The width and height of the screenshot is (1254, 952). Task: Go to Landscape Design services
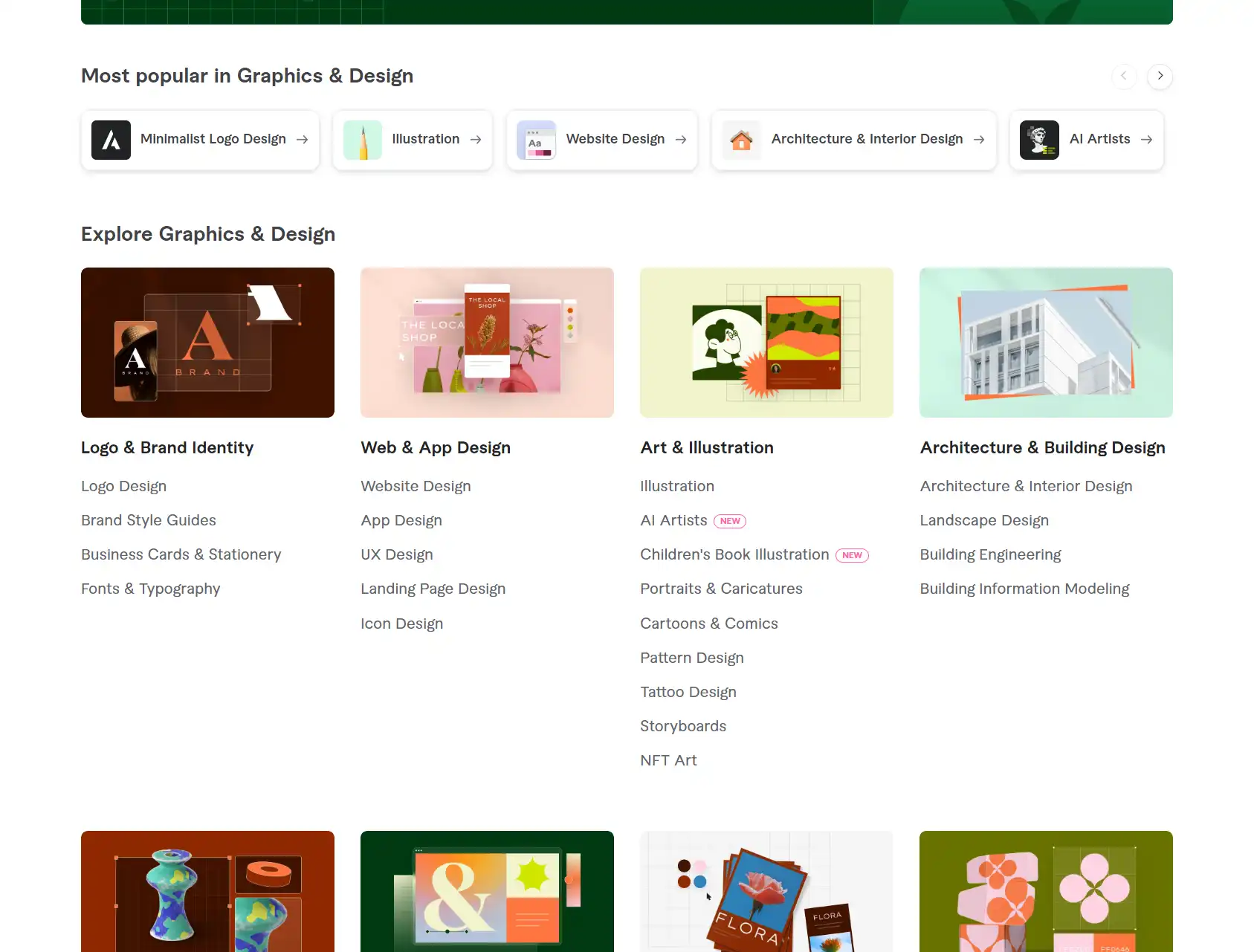(x=984, y=520)
